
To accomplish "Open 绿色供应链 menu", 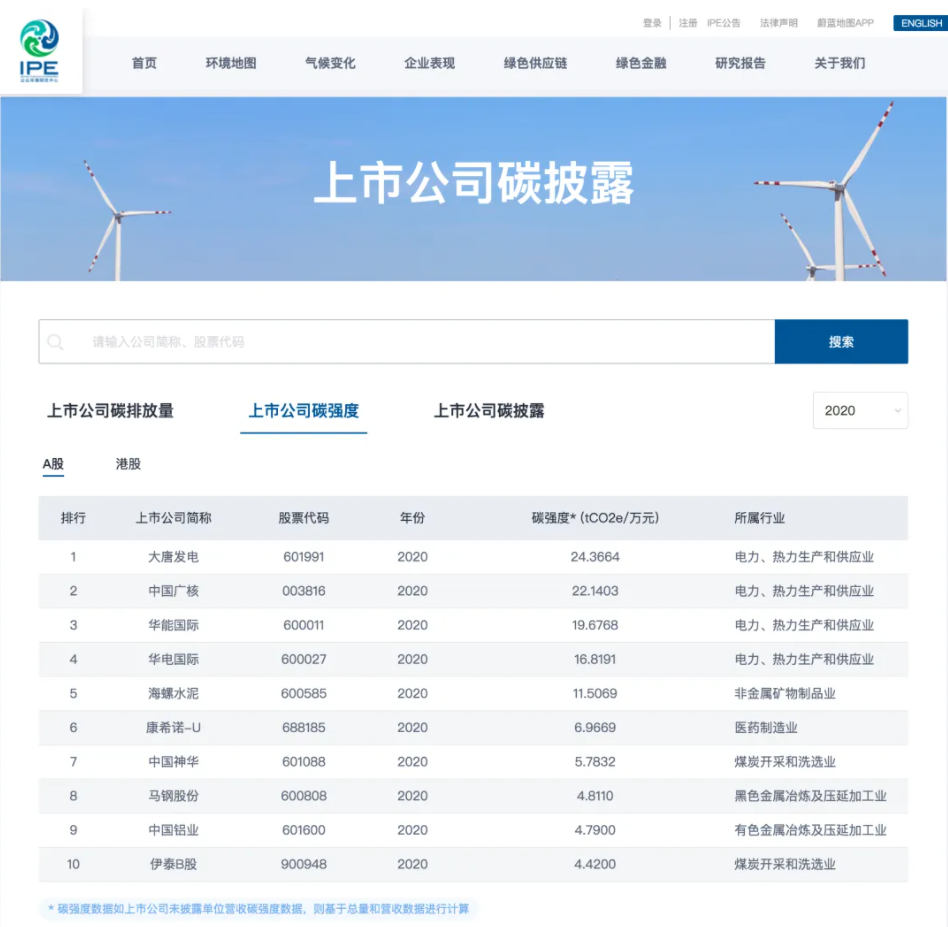I will [x=535, y=63].
